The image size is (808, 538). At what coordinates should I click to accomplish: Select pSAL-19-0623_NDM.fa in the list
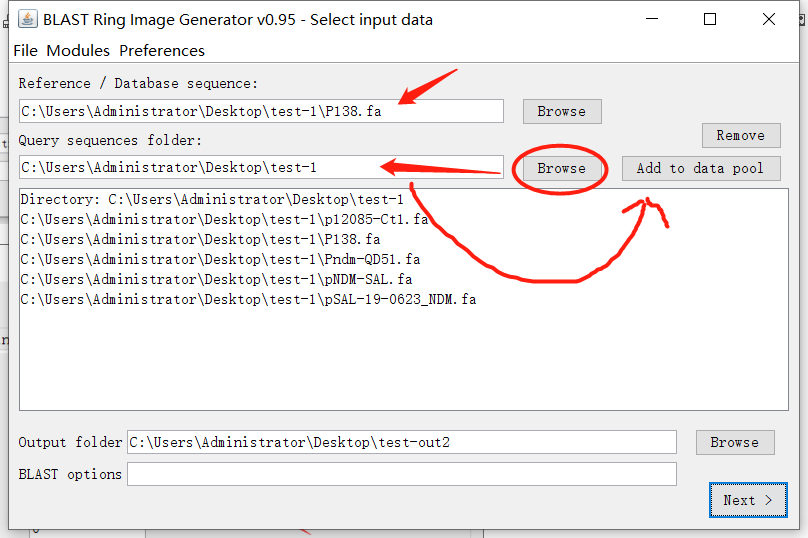point(248,299)
